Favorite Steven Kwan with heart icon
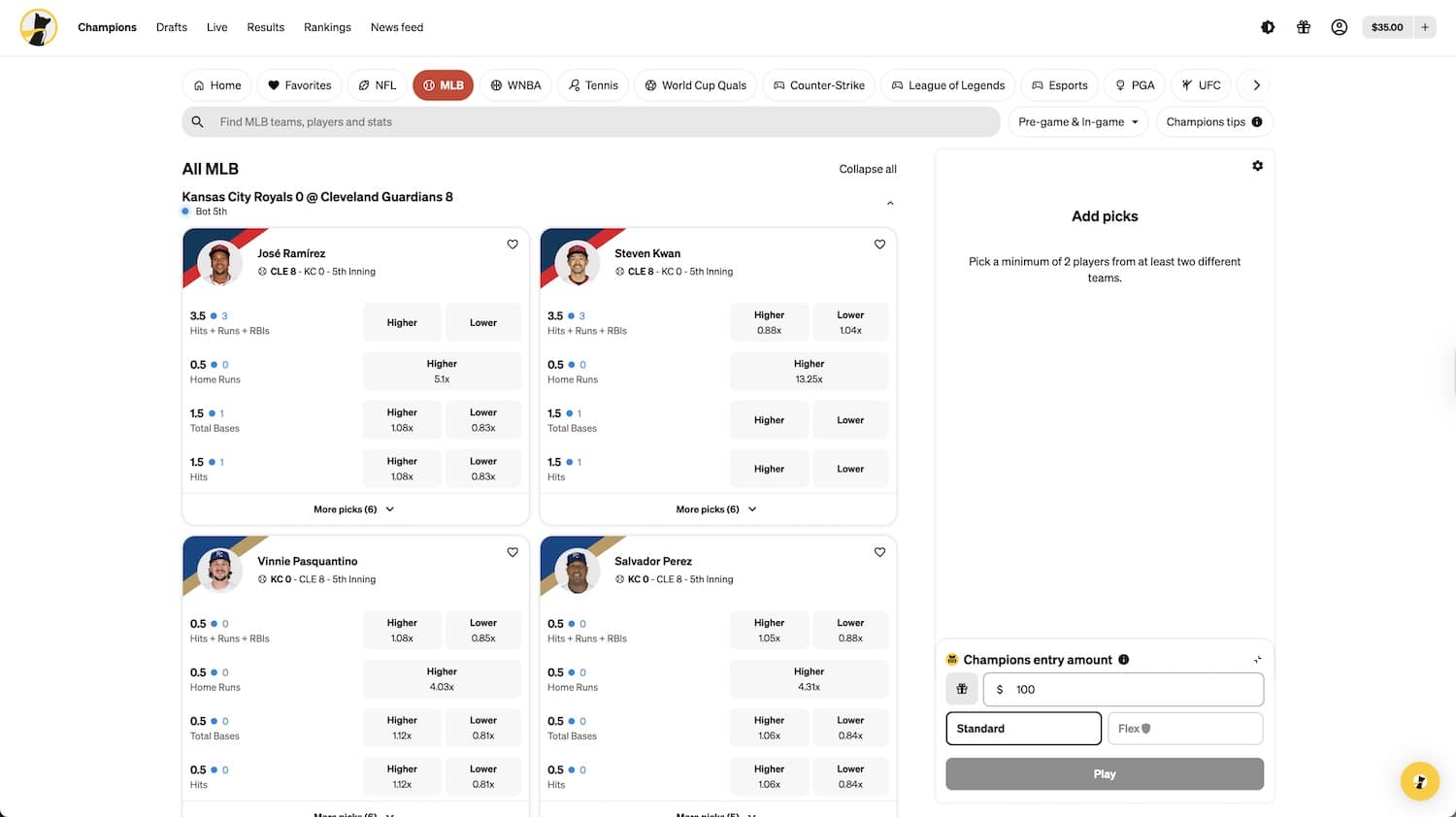1456x817 pixels. [879, 245]
